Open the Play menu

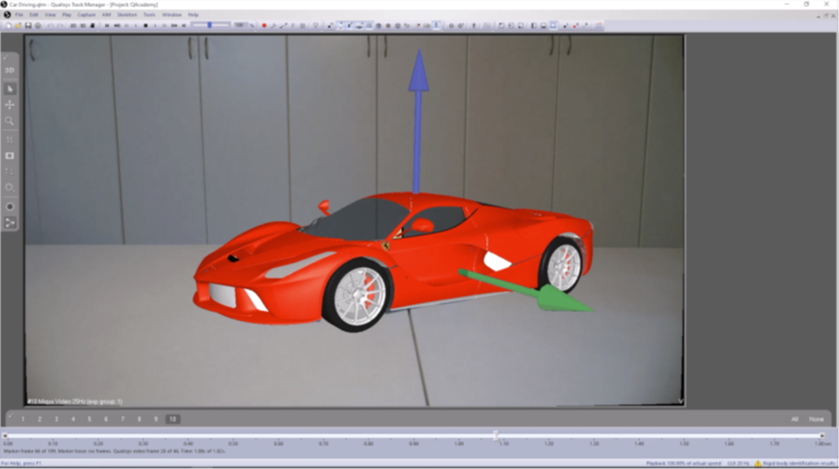tap(67, 15)
